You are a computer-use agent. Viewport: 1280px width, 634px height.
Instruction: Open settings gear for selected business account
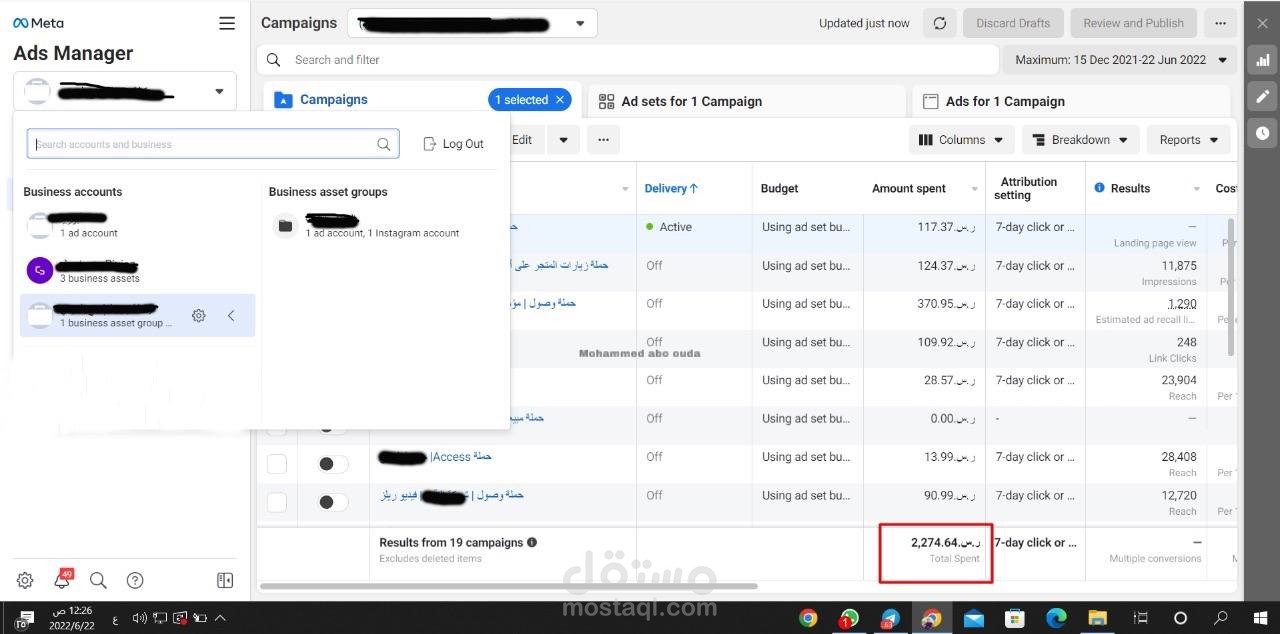[x=199, y=315]
